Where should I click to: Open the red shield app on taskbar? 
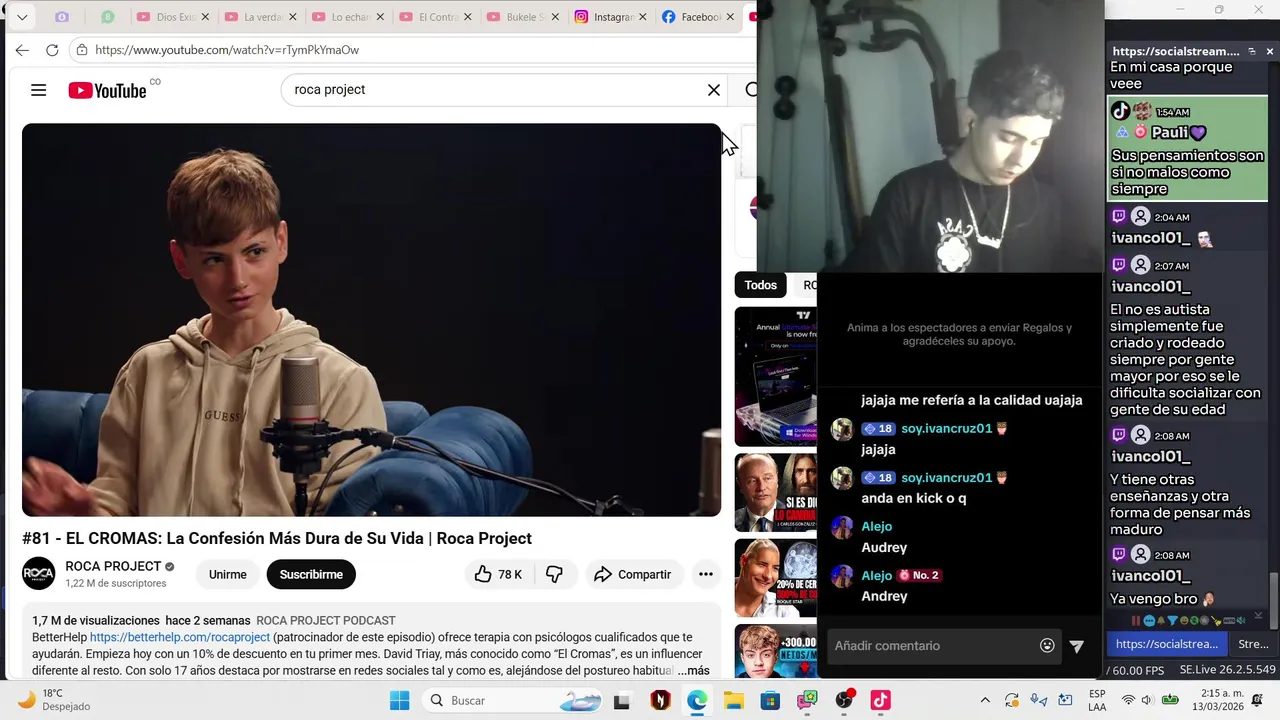[660, 700]
